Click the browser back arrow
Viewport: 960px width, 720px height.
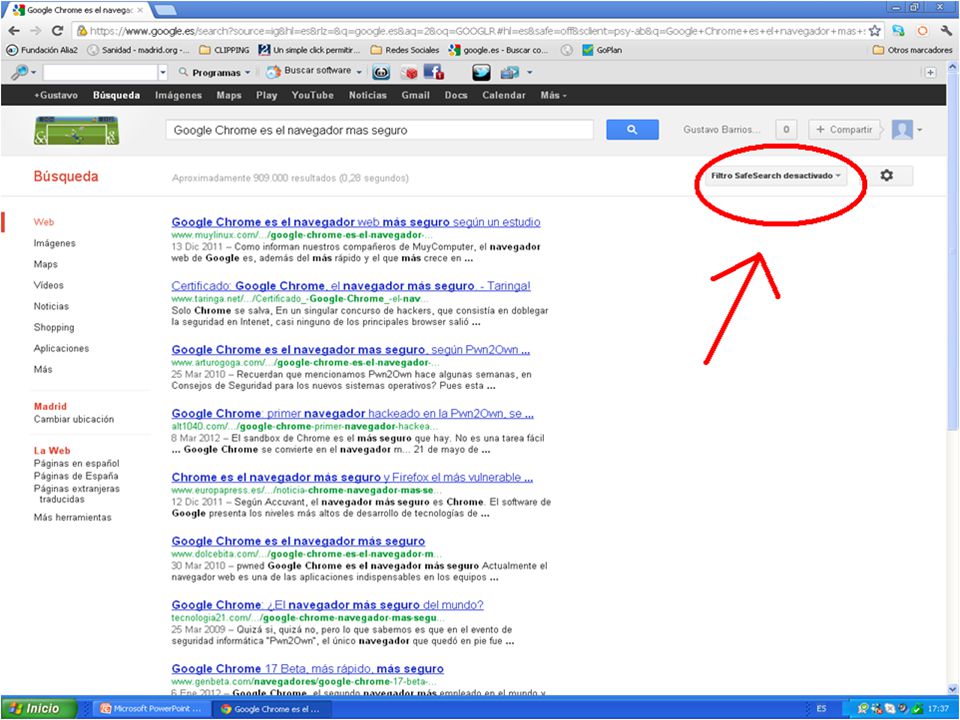coord(14,31)
